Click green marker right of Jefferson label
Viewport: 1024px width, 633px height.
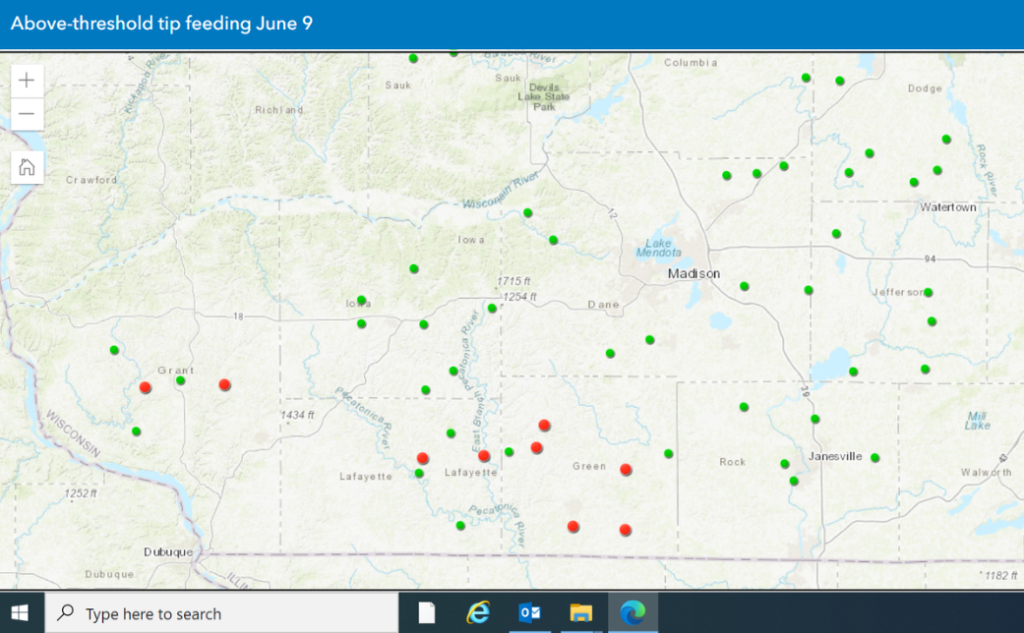(x=928, y=293)
